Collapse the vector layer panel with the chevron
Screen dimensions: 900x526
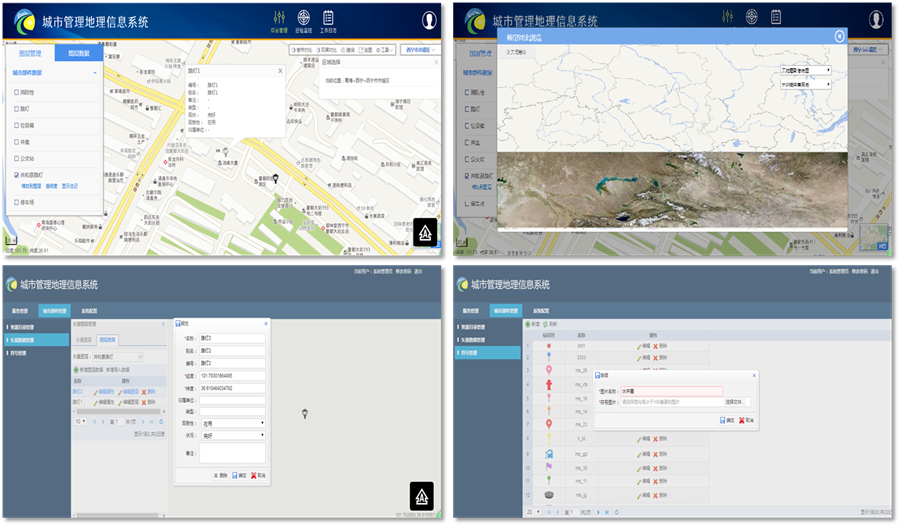tap(163, 324)
